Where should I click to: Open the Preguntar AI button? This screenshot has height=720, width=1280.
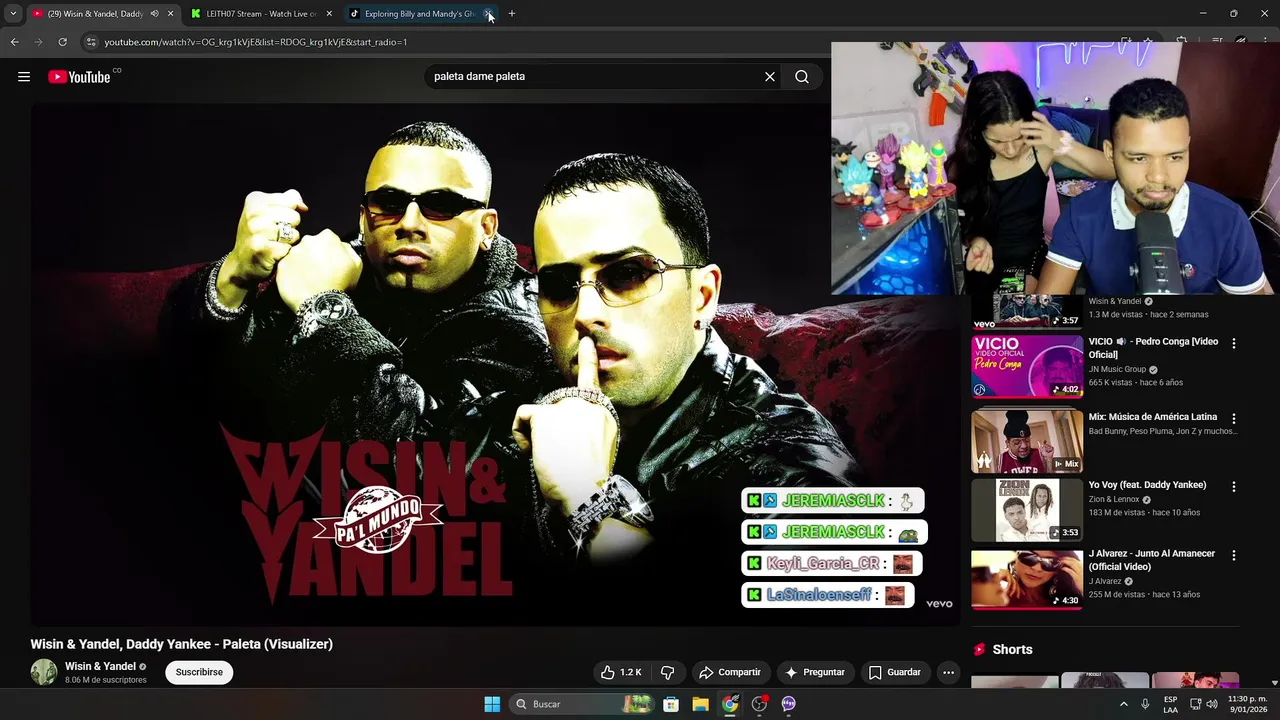(815, 672)
